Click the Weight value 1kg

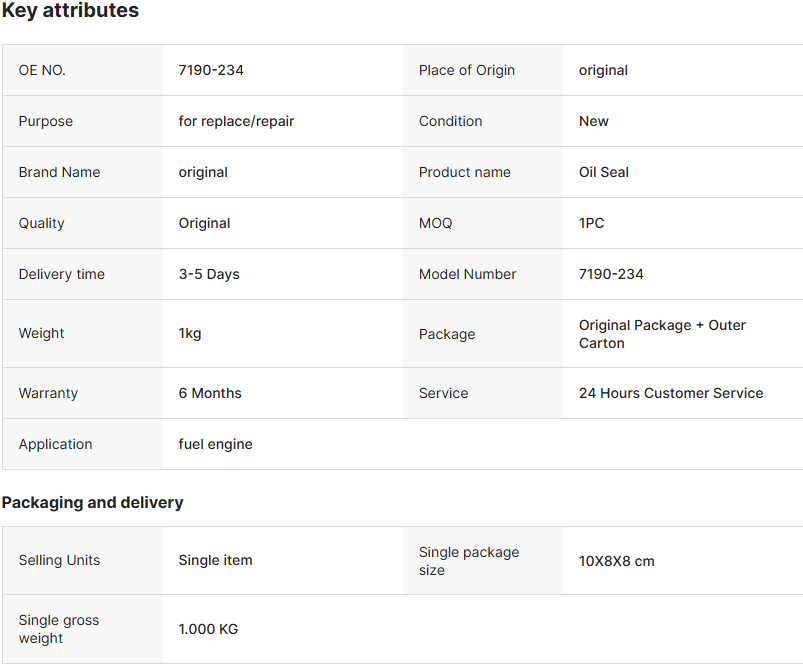pyautogui.click(x=189, y=334)
